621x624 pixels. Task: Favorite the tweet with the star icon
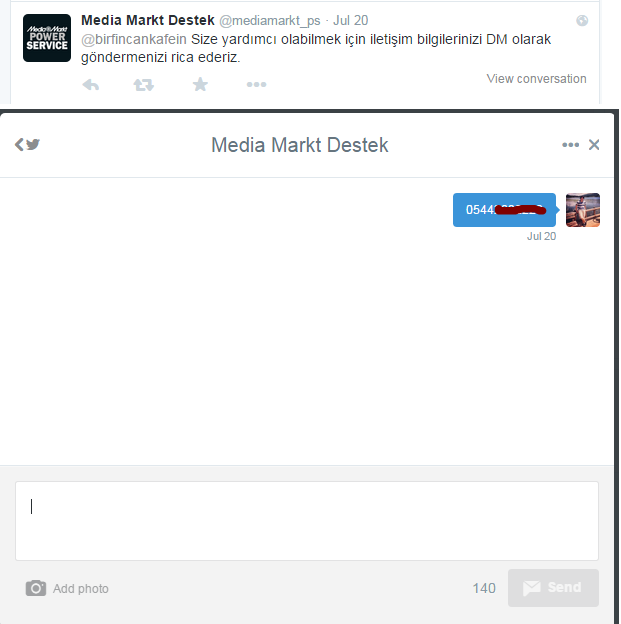200,84
